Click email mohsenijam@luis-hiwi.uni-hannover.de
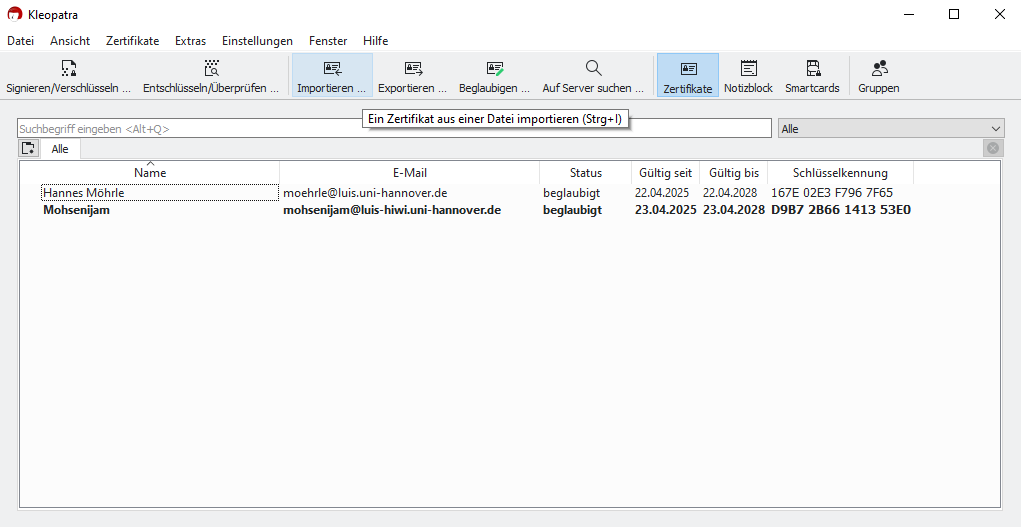This screenshot has height=527, width=1021. tap(392, 210)
